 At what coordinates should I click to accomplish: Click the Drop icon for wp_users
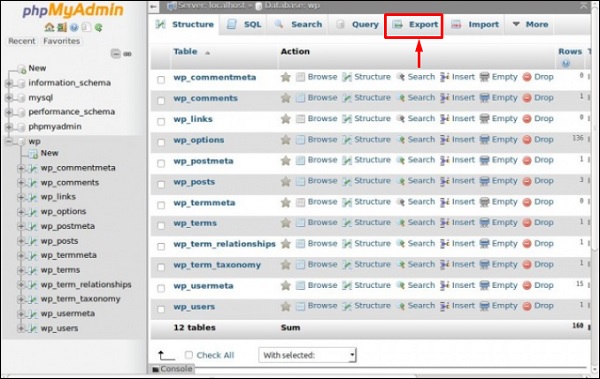pos(527,306)
